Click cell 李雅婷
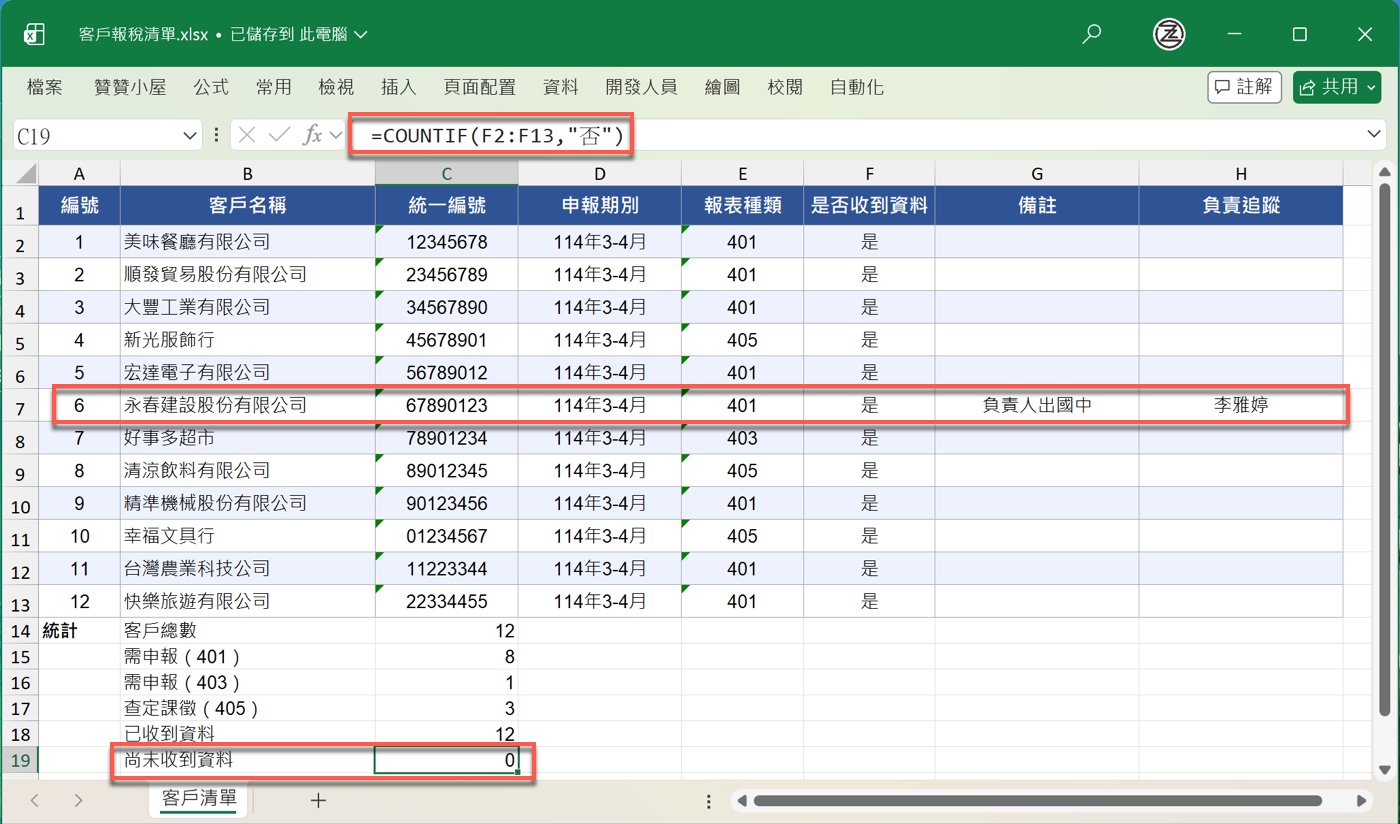The width and height of the screenshot is (1400, 824). point(1240,406)
